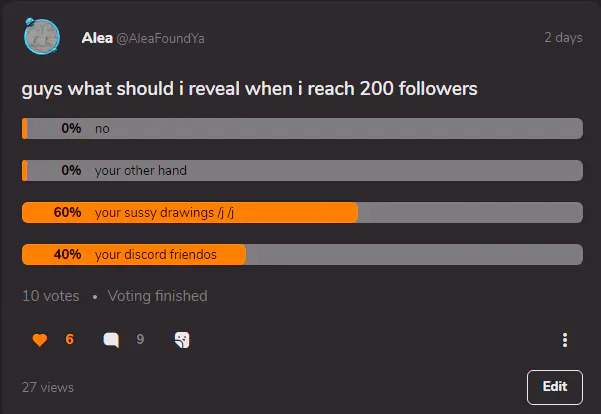Click the like count number 6
The height and width of the screenshot is (414, 601).
tap(69, 339)
